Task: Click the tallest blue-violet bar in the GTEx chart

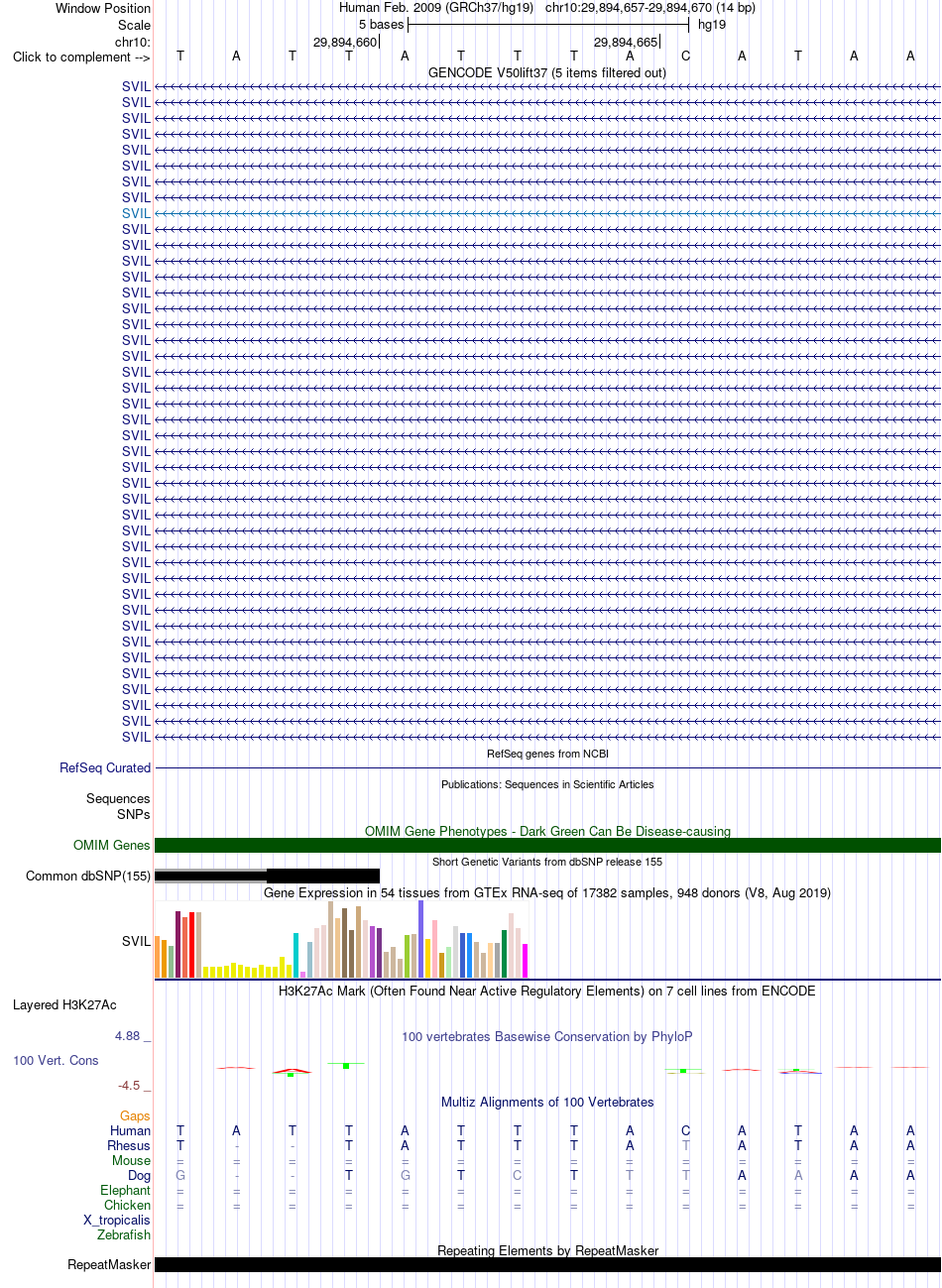Action: [x=421, y=939]
